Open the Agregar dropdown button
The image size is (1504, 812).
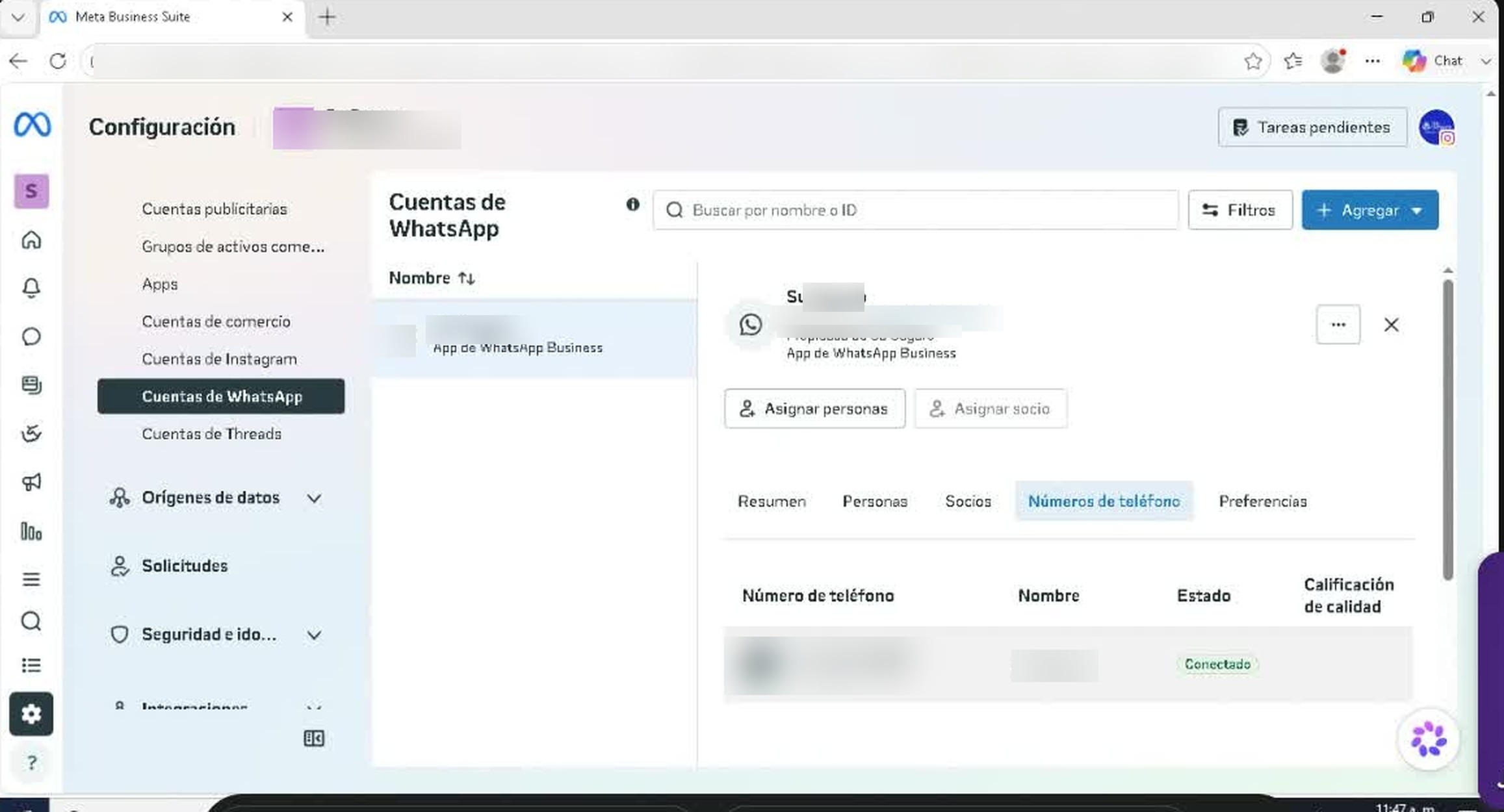(1369, 210)
